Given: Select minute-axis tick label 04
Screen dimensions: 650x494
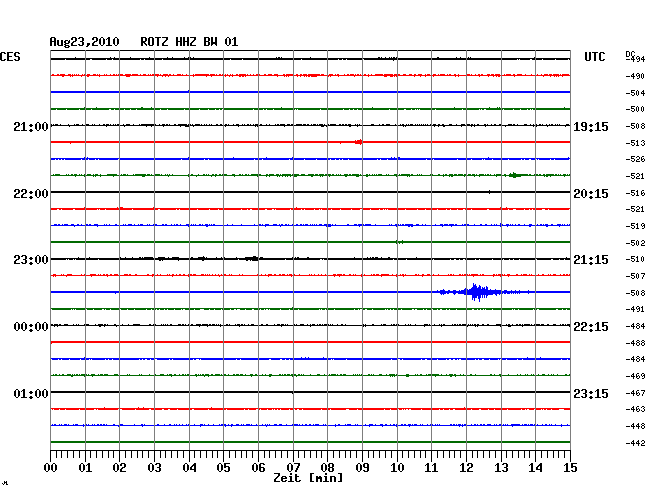Looking at the screenshot, I should (189, 467).
